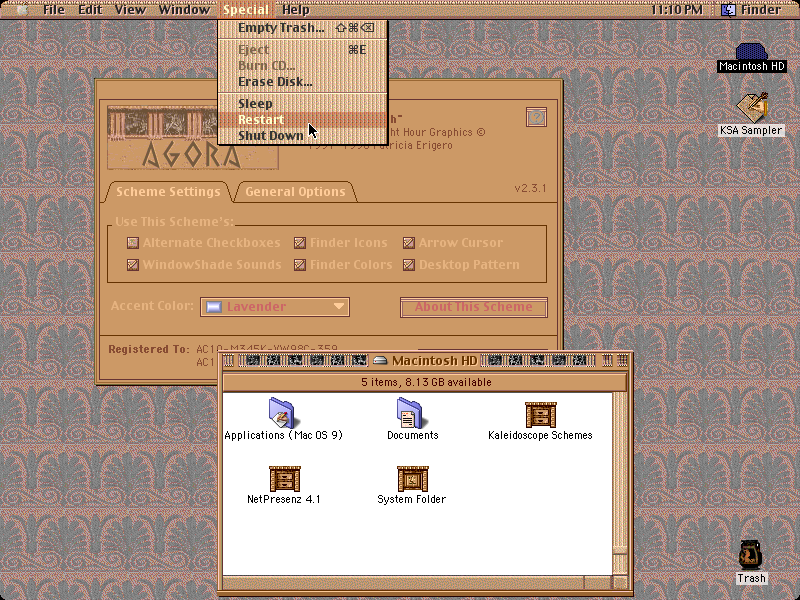
Task: Click the vertical scrollbar in Macintosh HD window
Action: pyautogui.click(x=620, y=483)
